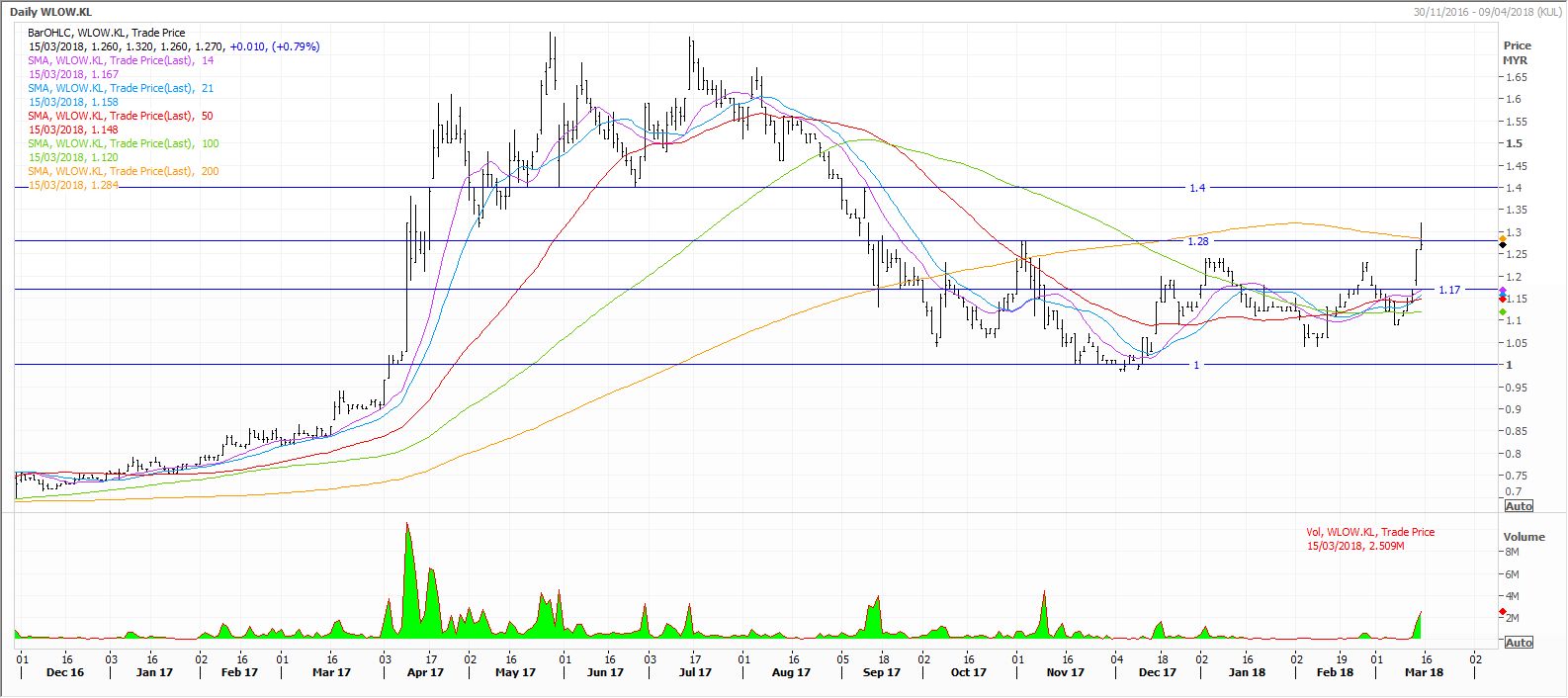Click the orange SMA 200 price-axis diamond marker
This screenshot has height=698, width=1568.
pyautogui.click(x=1503, y=238)
